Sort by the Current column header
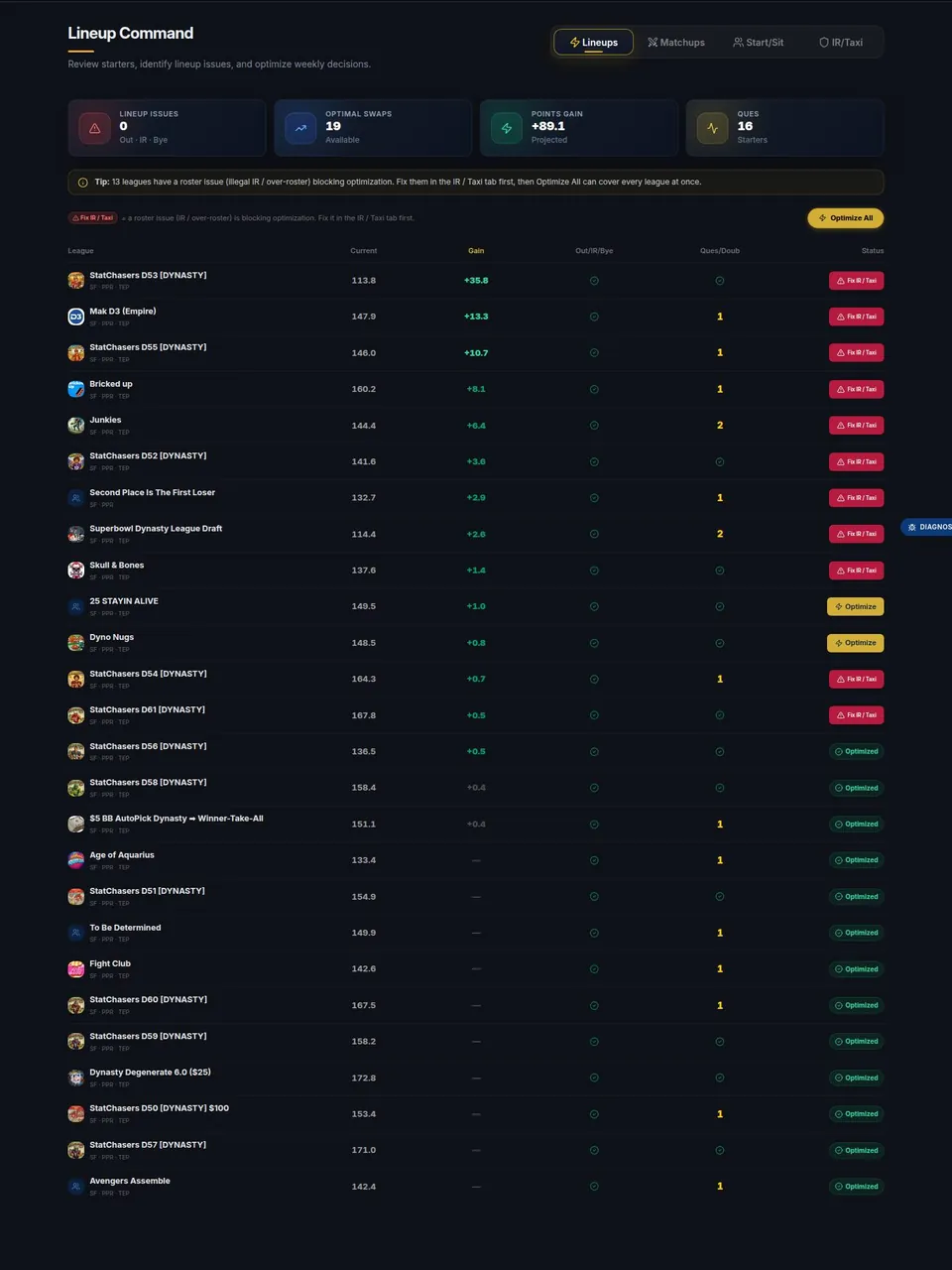Screen dimensions: 952x1270 click(x=363, y=251)
